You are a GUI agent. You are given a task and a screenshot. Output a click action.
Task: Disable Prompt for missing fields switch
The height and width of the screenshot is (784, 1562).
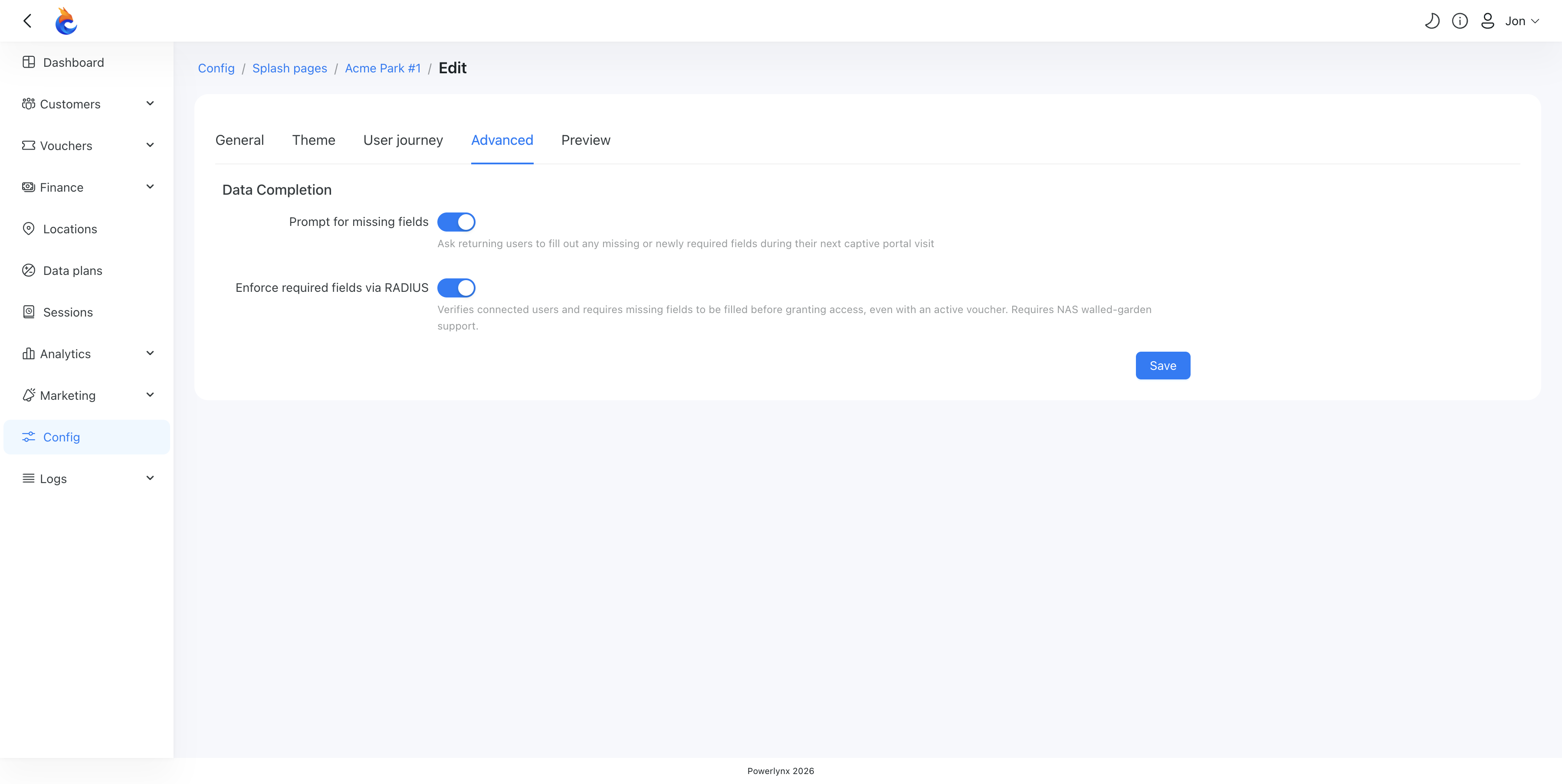(x=456, y=222)
